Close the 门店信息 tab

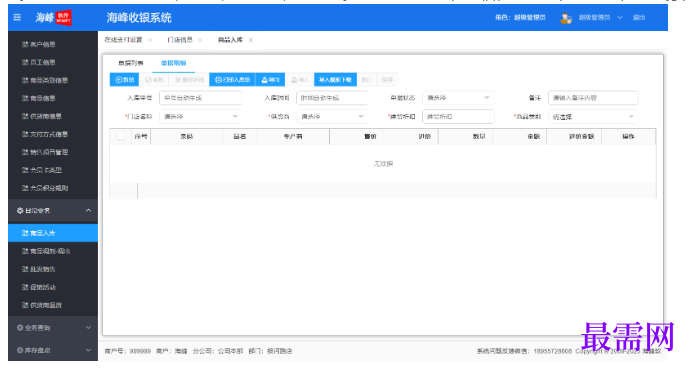[200, 40]
